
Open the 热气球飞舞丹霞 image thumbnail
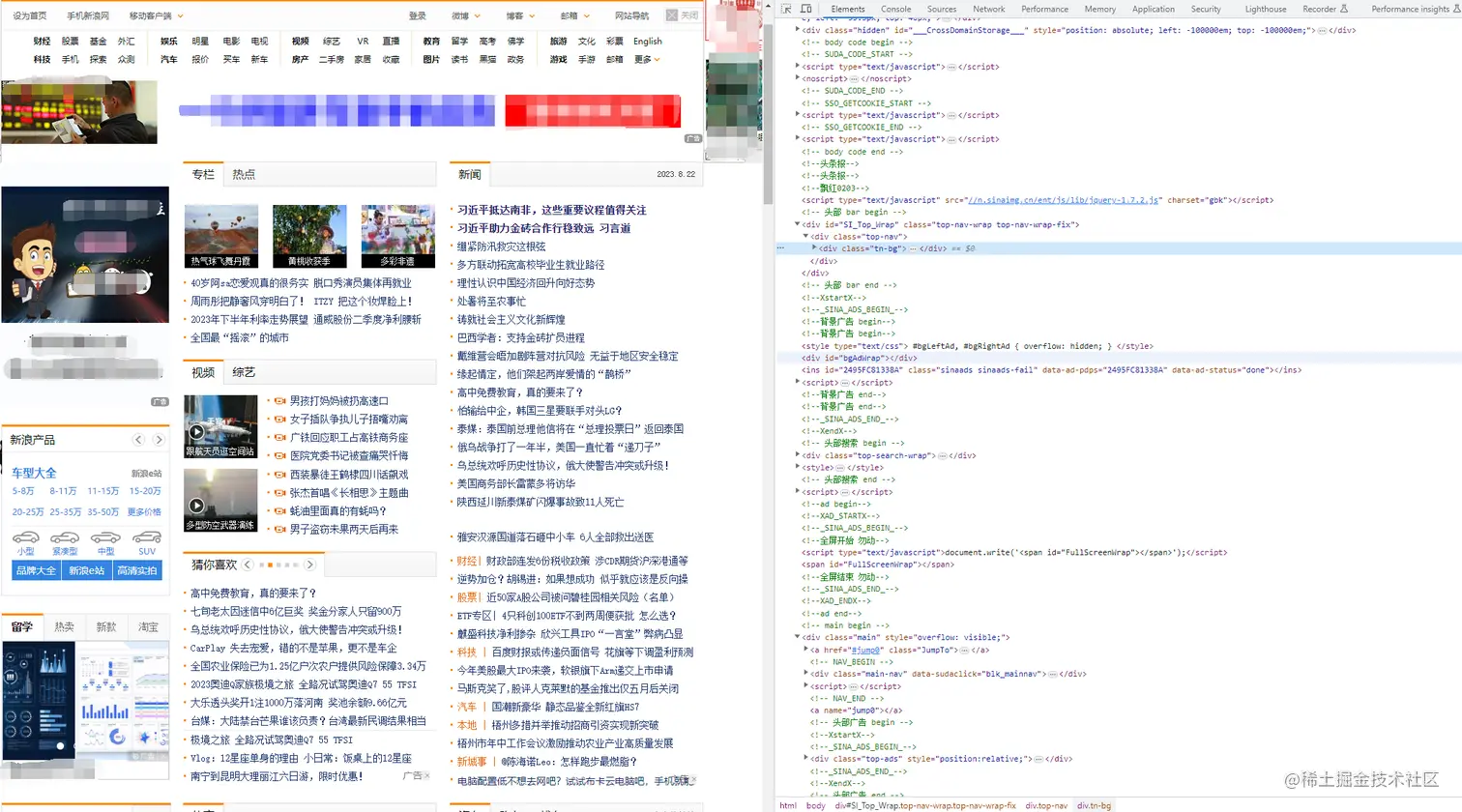tap(221, 236)
